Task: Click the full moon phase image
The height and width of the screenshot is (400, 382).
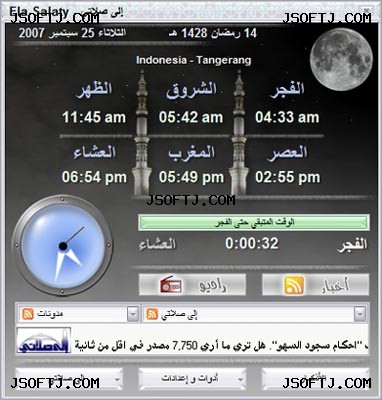Action: pyautogui.click(x=341, y=59)
